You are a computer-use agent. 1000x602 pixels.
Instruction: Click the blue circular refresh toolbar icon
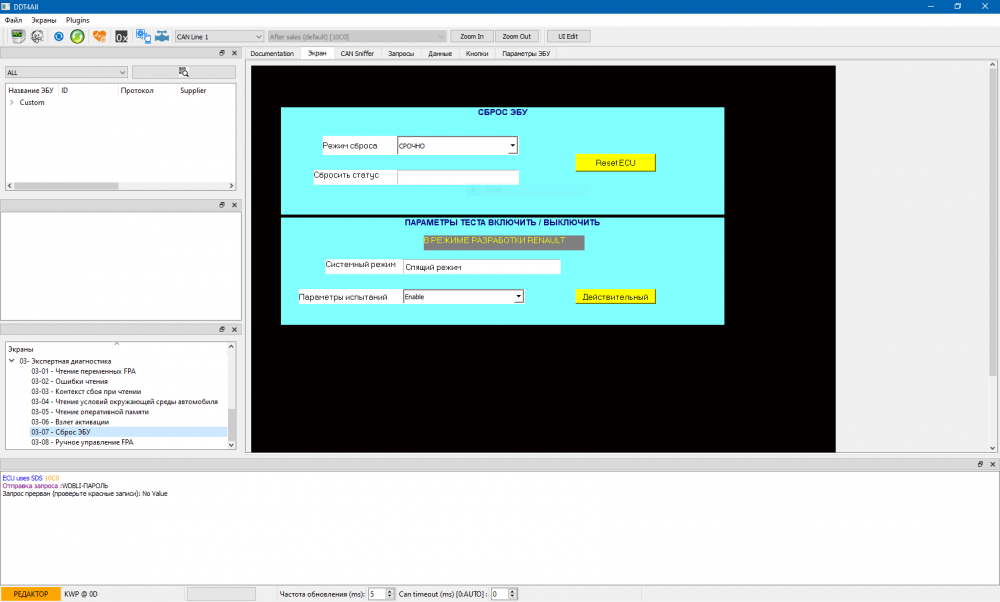(x=59, y=36)
